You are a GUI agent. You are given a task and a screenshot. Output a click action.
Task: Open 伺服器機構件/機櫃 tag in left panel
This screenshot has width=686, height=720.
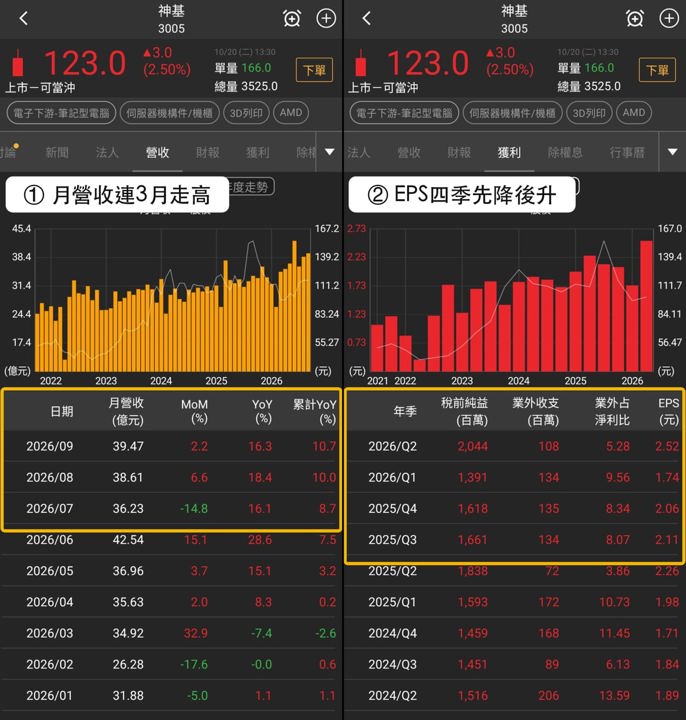point(169,113)
